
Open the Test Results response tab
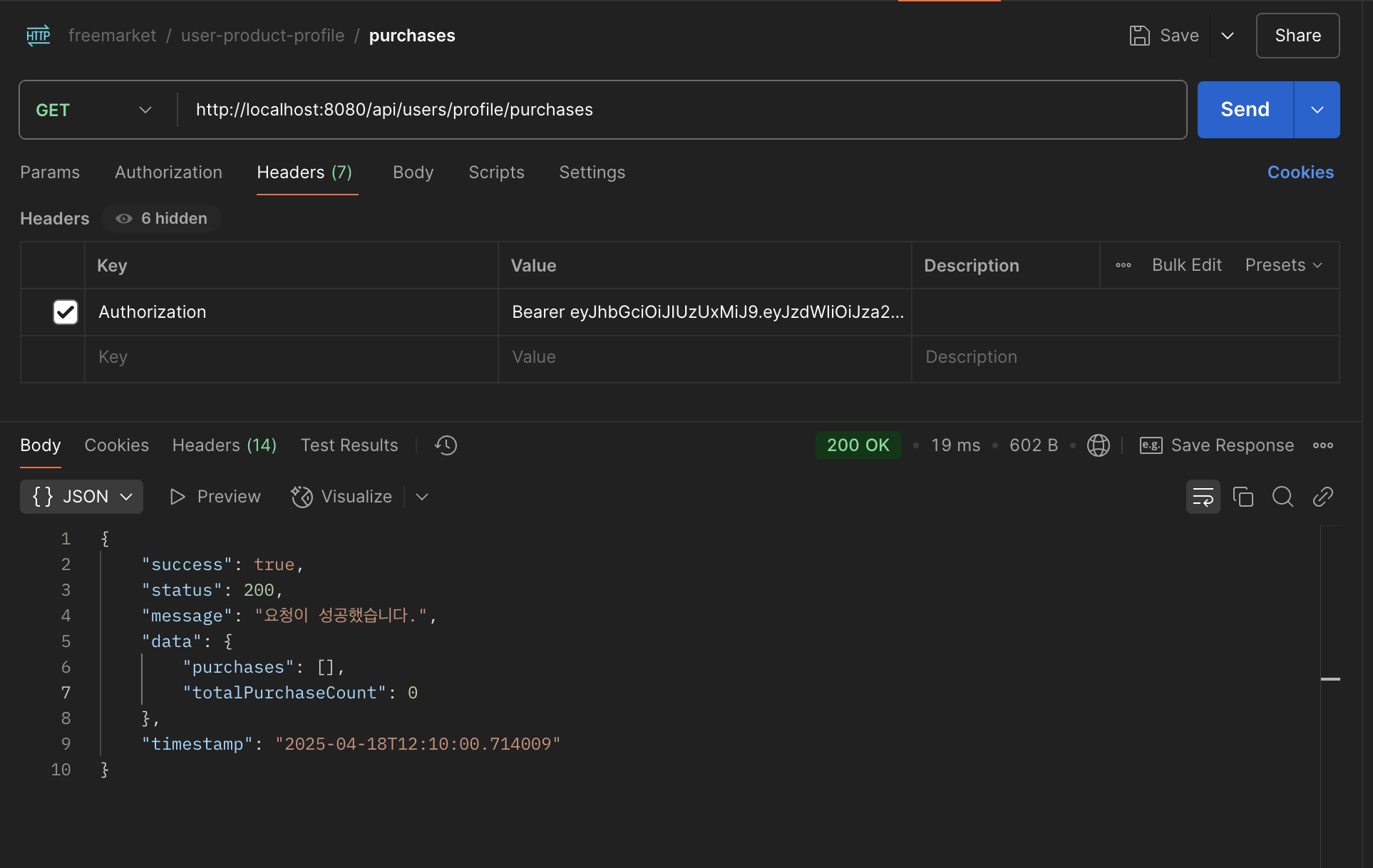pyautogui.click(x=349, y=445)
